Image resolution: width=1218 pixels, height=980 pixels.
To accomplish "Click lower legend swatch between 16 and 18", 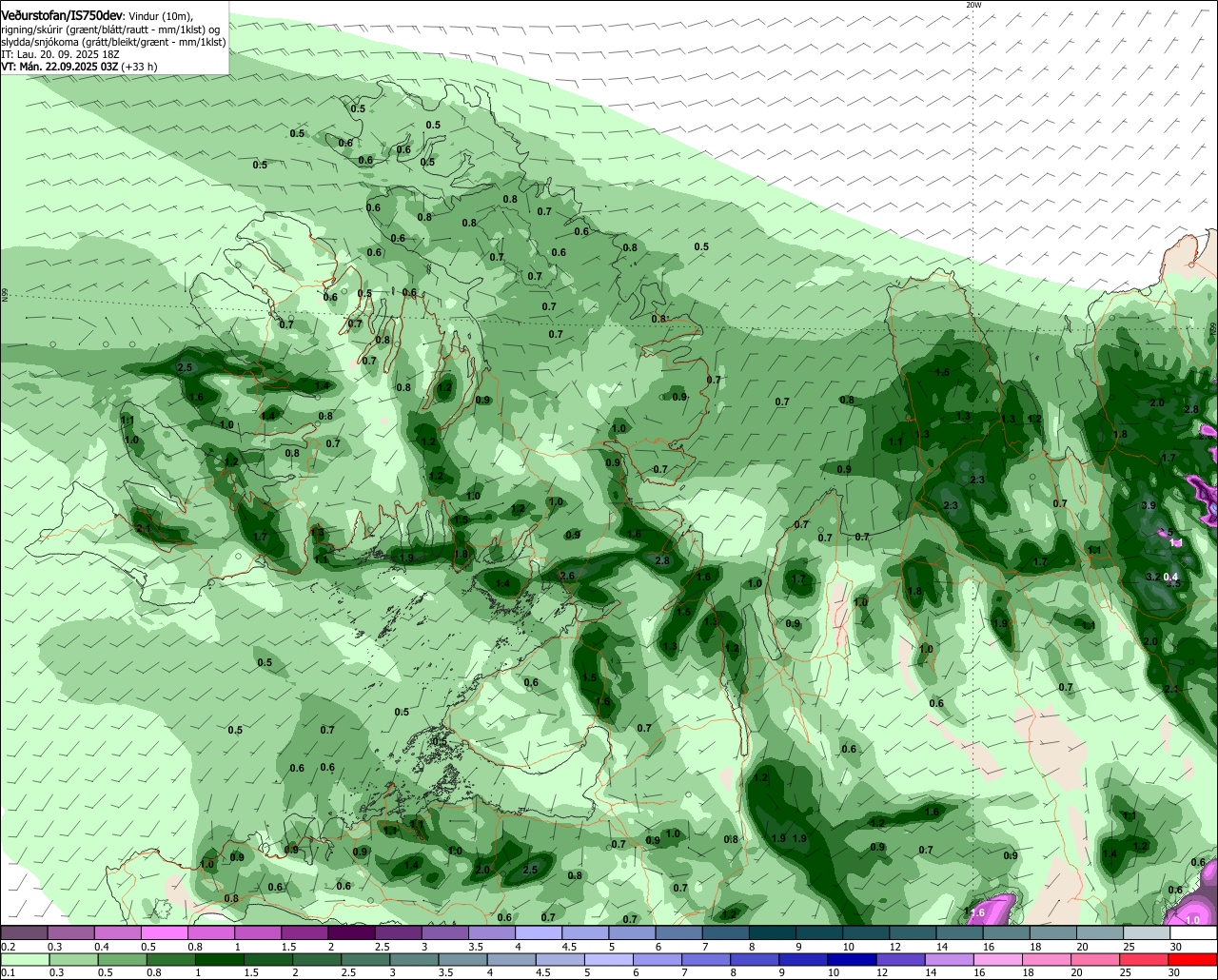I will [999, 959].
